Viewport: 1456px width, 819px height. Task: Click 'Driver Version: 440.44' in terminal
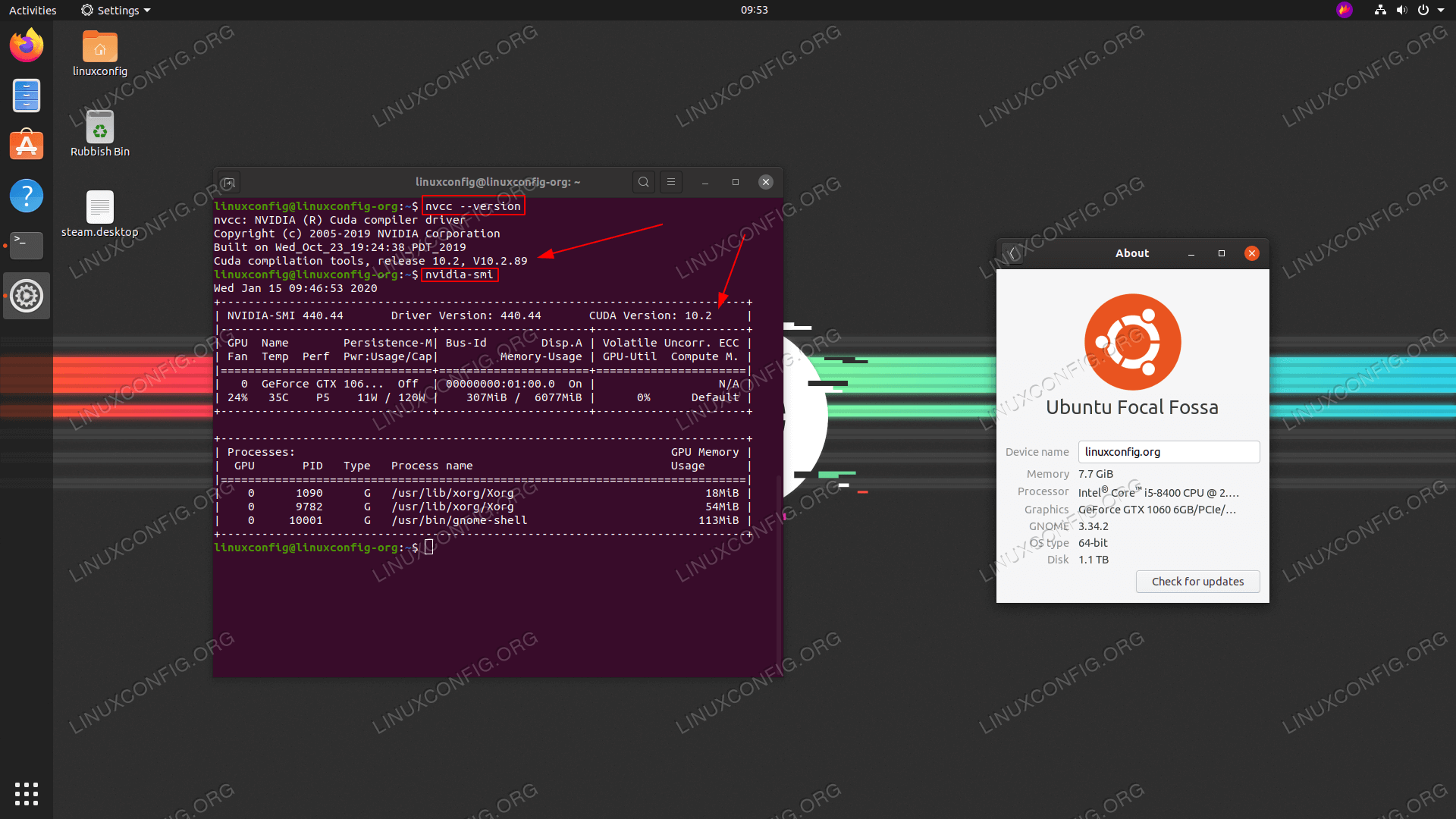click(x=466, y=315)
